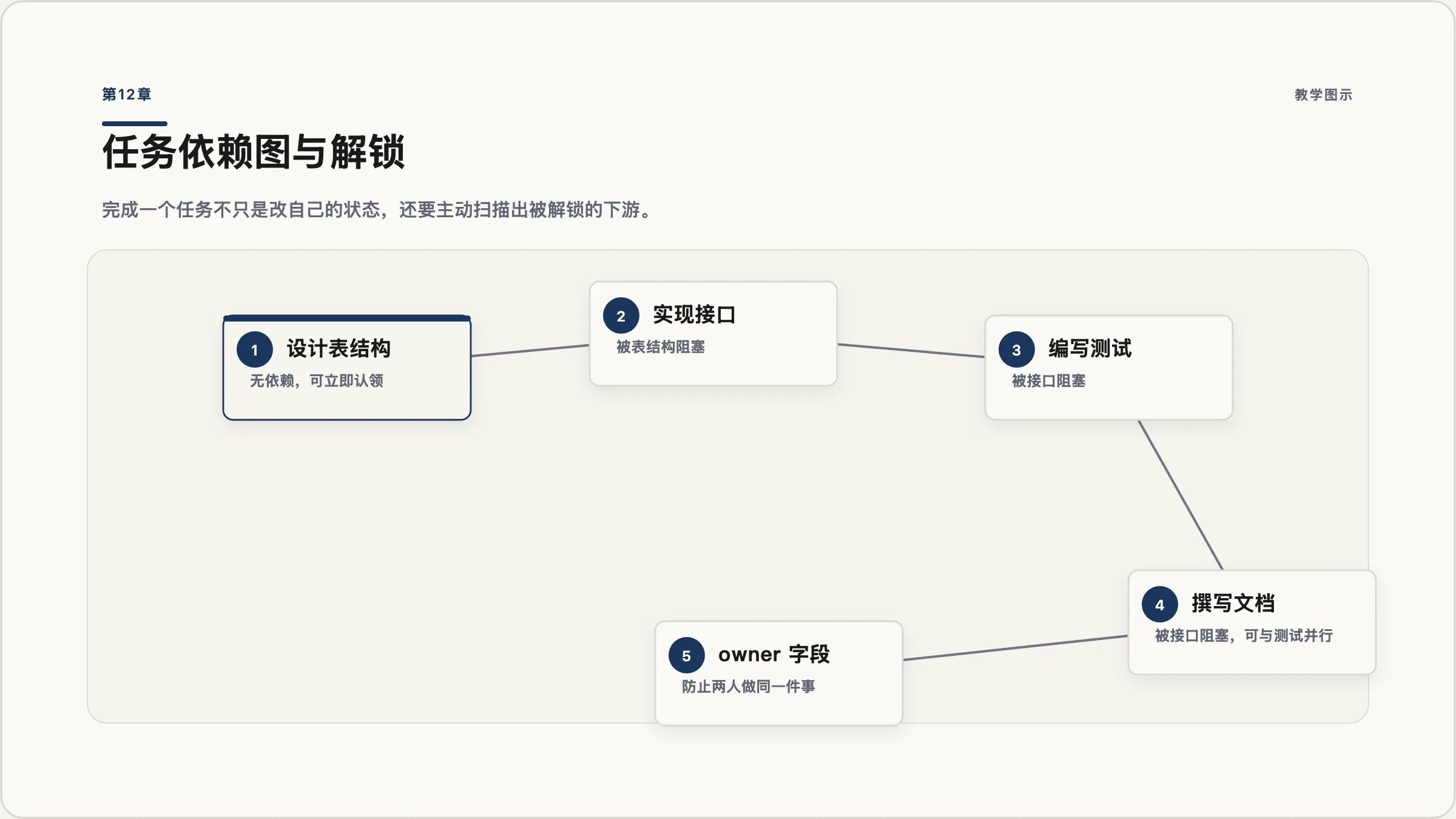
Task: Select the 编写测试 node title
Action: [1090, 349]
